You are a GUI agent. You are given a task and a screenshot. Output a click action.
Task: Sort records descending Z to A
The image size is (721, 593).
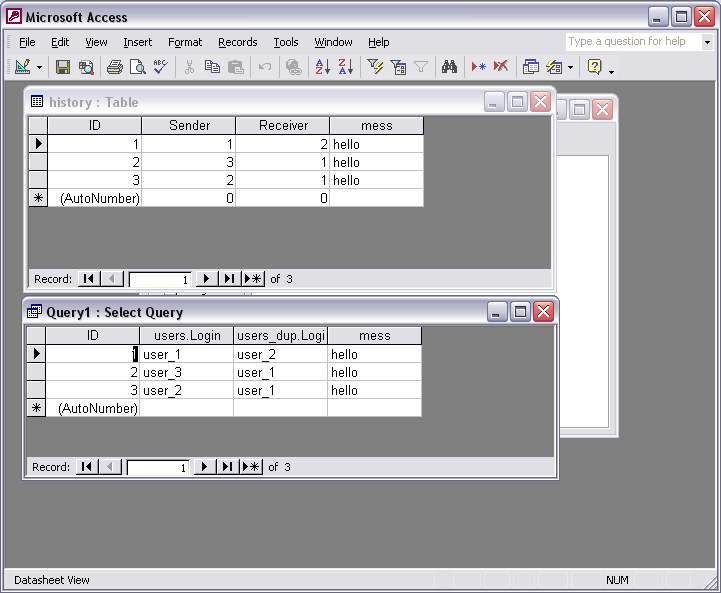coord(345,67)
